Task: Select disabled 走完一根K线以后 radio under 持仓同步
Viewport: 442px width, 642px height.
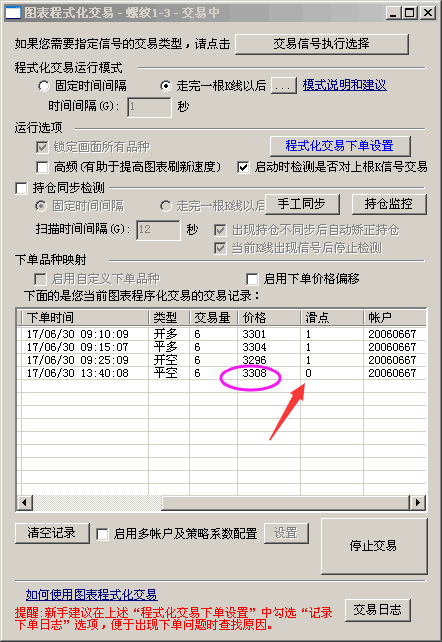Action: coord(165,206)
